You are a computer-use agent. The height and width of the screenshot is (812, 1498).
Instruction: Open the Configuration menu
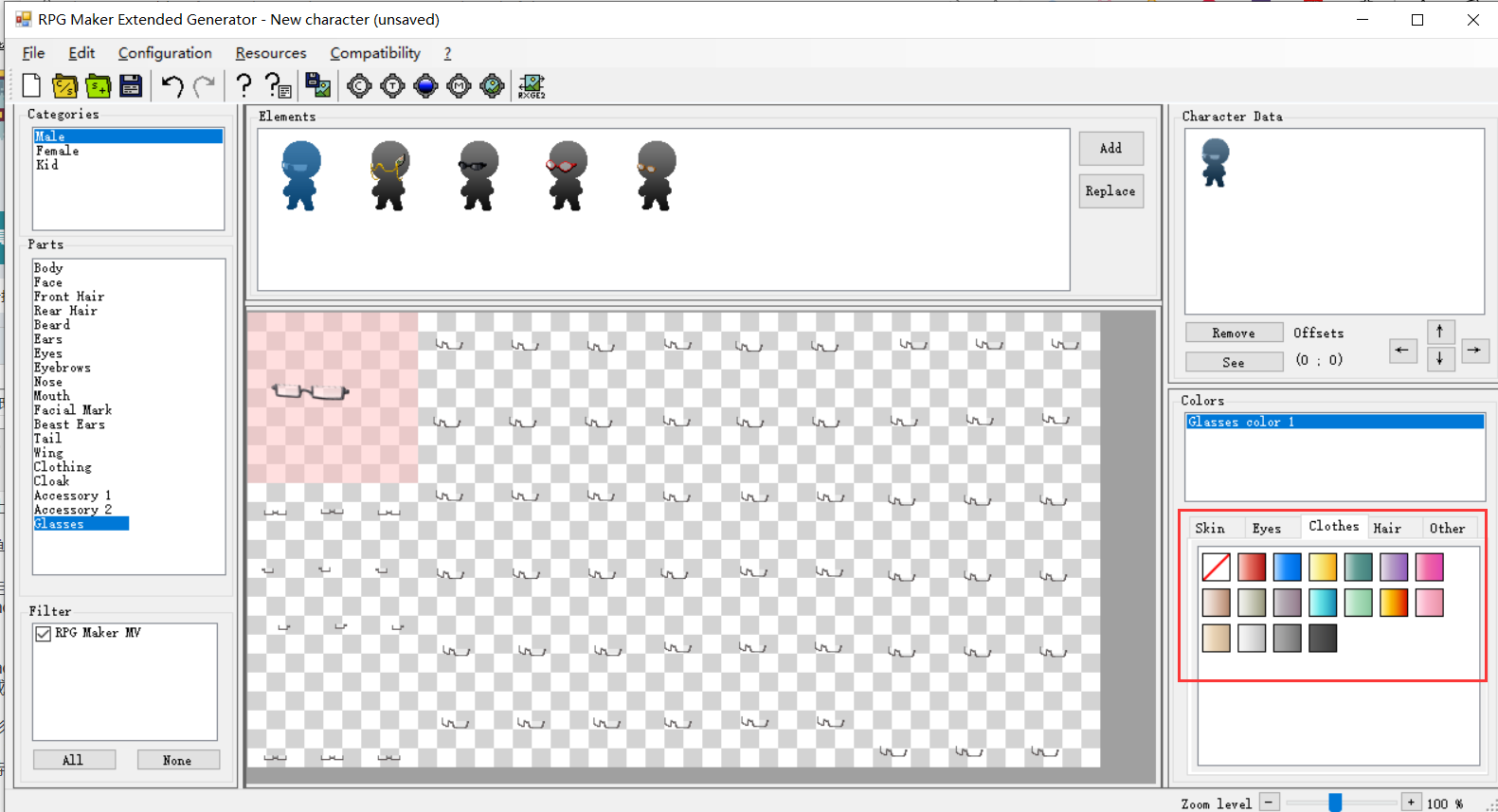(x=165, y=53)
